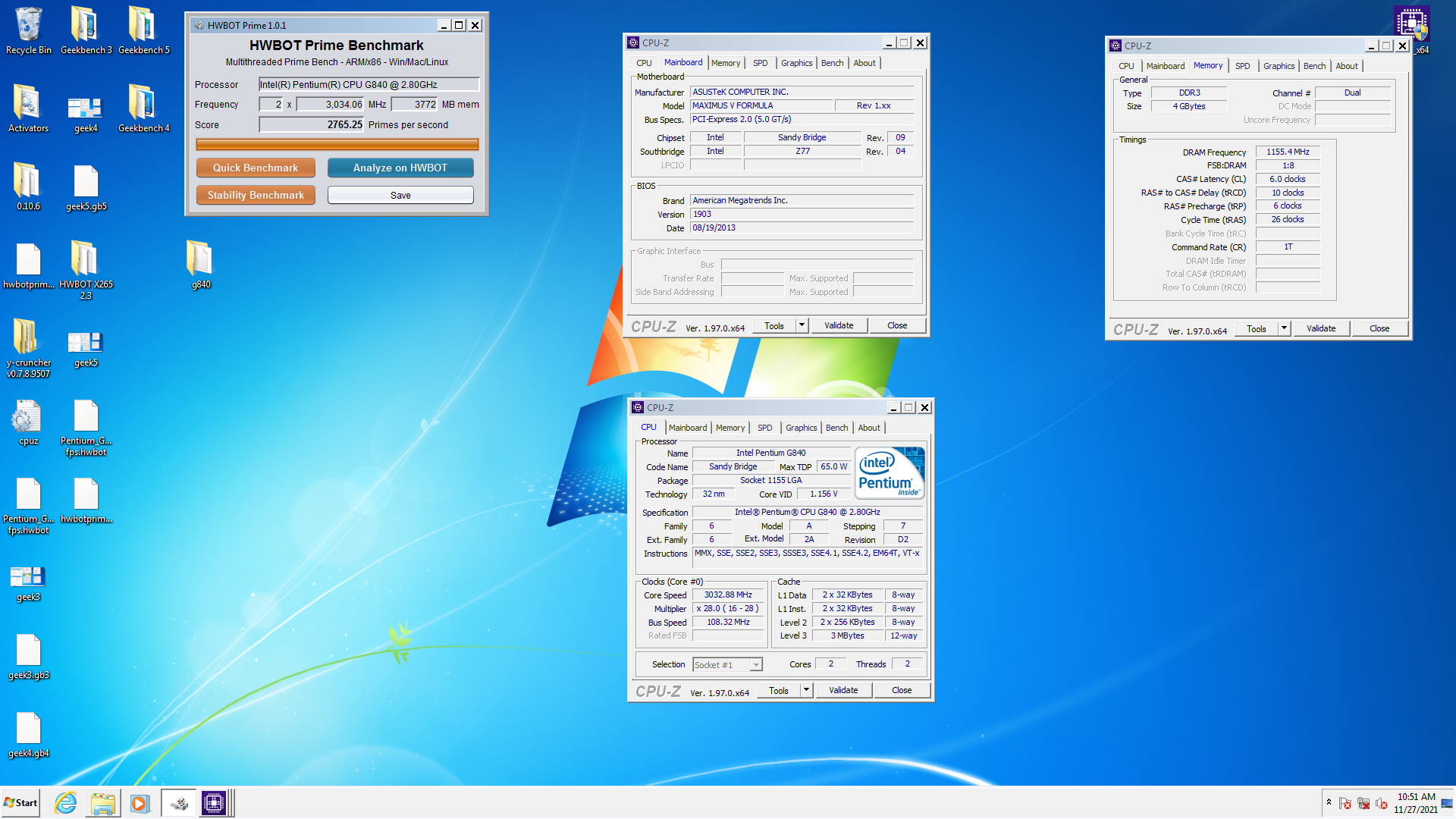Open Windows Explorer from taskbar

[102, 803]
